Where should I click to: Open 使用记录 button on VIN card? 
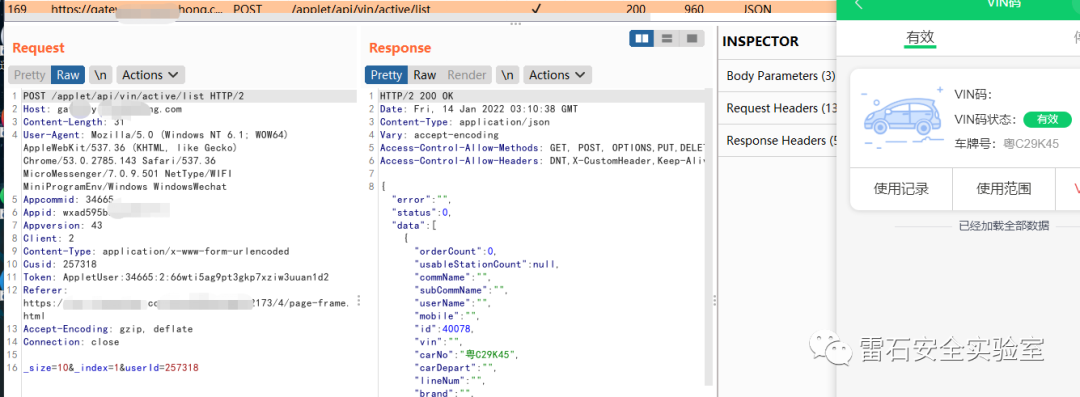tap(901, 189)
